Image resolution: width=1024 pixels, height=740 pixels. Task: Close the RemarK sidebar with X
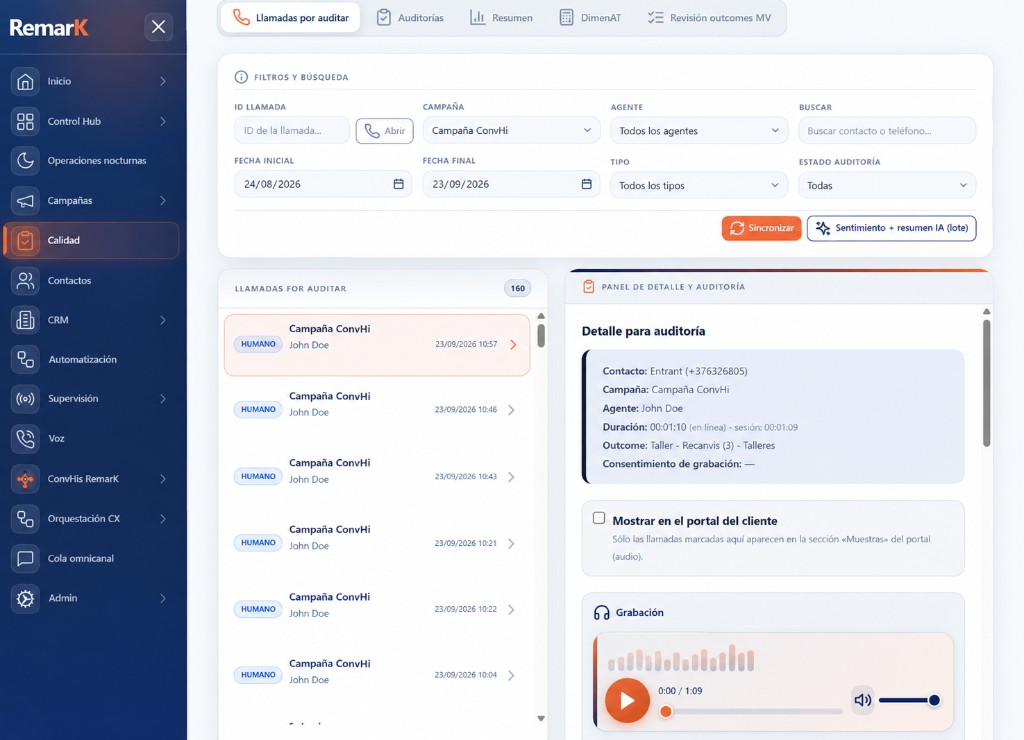coord(159,27)
